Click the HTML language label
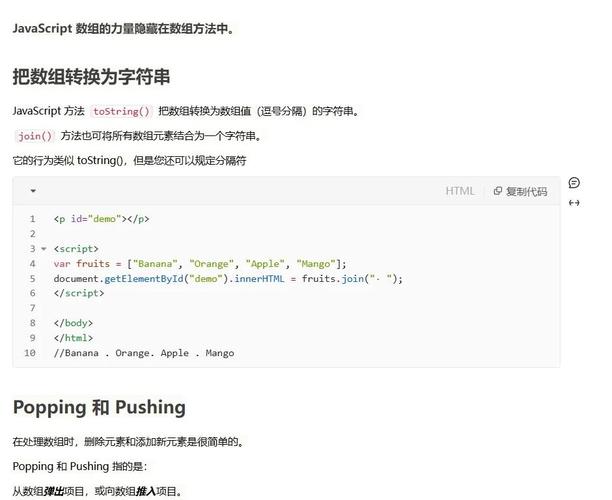 (460, 191)
